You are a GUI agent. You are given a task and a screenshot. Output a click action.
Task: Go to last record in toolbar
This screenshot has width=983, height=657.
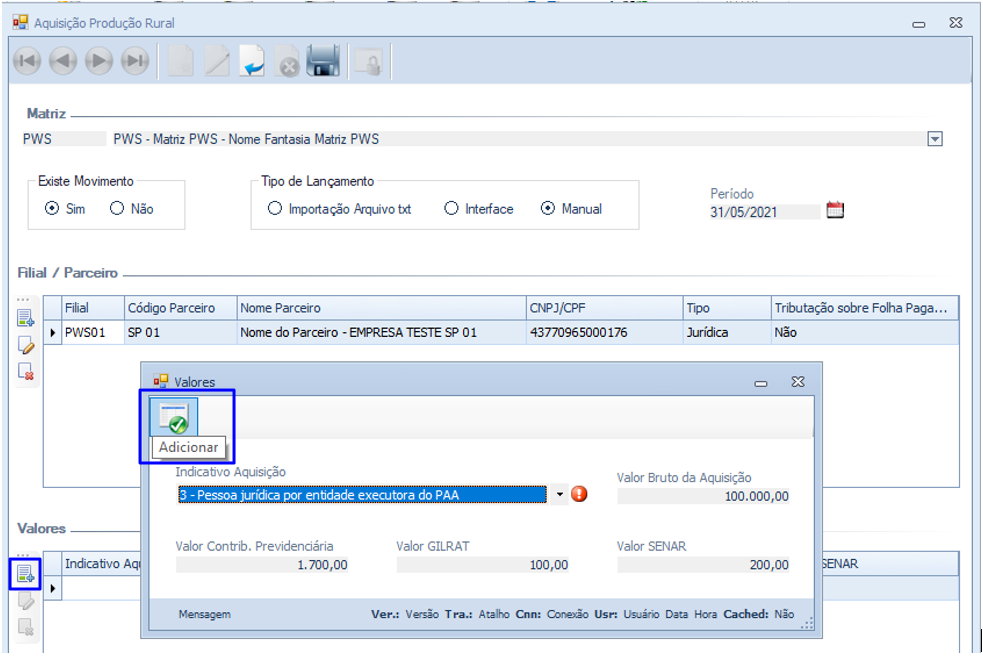tap(135, 61)
